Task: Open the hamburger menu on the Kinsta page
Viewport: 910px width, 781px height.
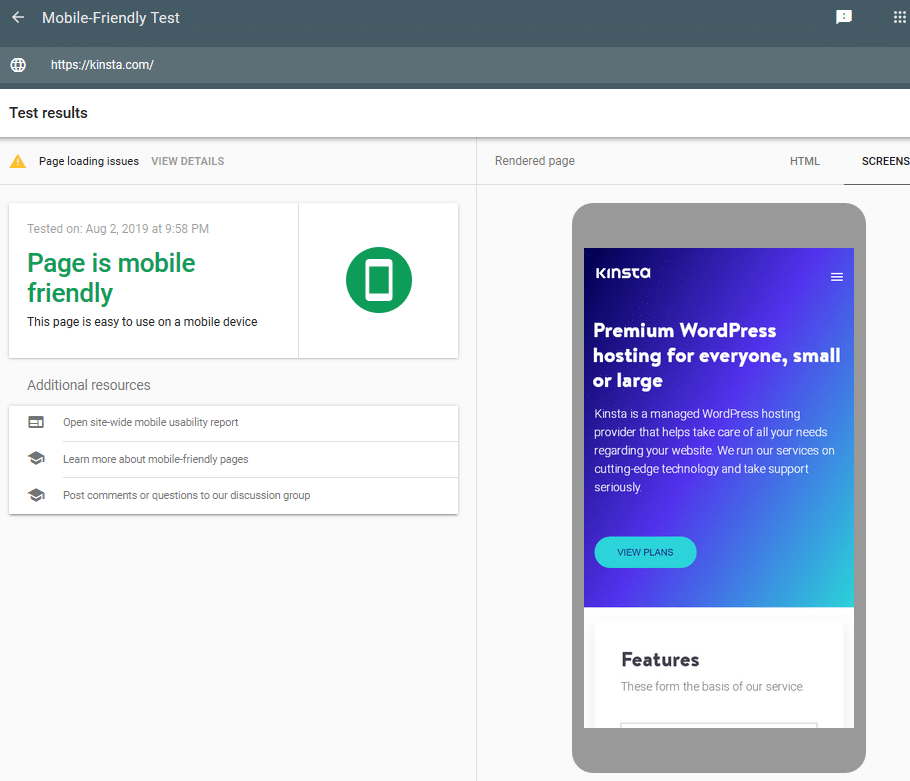Action: pyautogui.click(x=837, y=277)
